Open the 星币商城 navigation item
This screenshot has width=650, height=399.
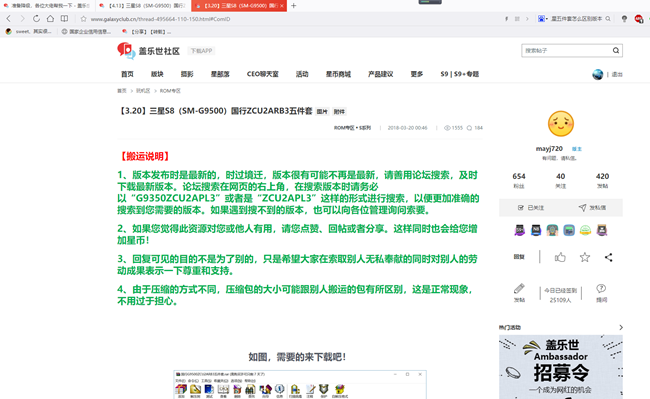(x=338, y=74)
